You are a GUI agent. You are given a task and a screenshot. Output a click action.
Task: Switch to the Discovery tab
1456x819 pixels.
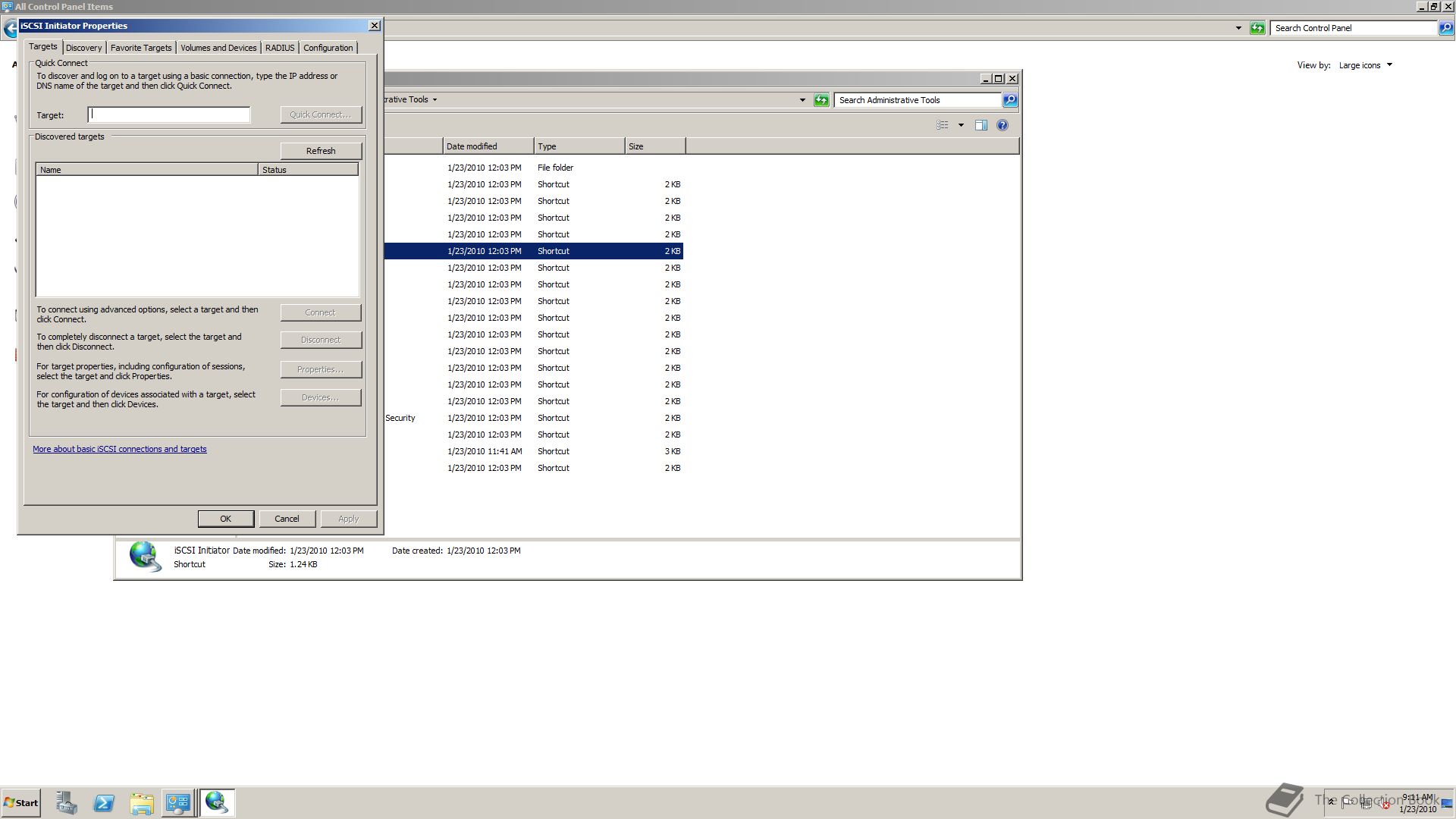[83, 48]
